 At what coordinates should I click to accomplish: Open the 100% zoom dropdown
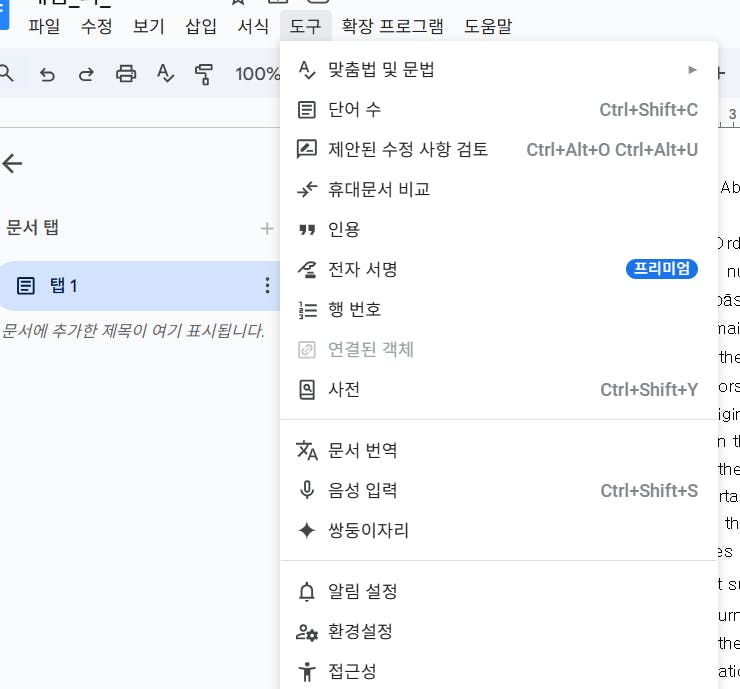pyautogui.click(x=258, y=74)
